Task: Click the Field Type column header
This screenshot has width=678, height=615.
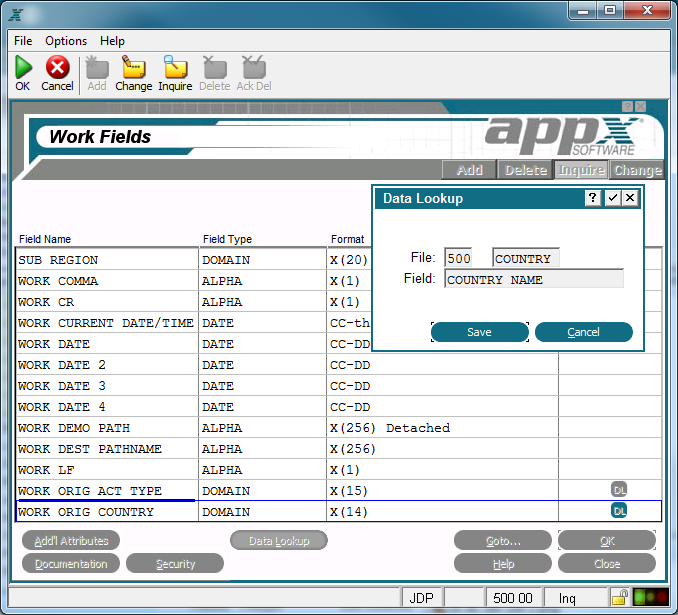Action: pyautogui.click(x=227, y=239)
